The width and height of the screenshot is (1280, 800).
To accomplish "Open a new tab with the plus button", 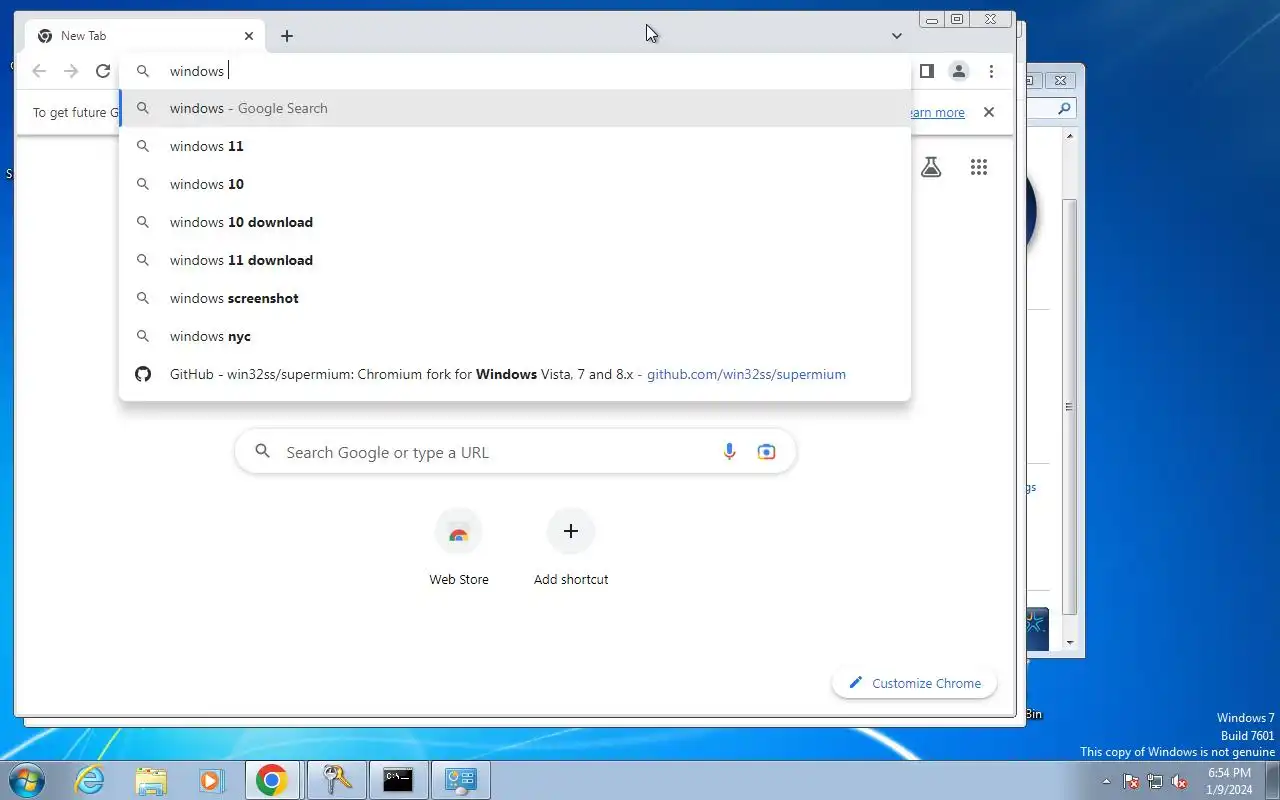I will pos(287,36).
